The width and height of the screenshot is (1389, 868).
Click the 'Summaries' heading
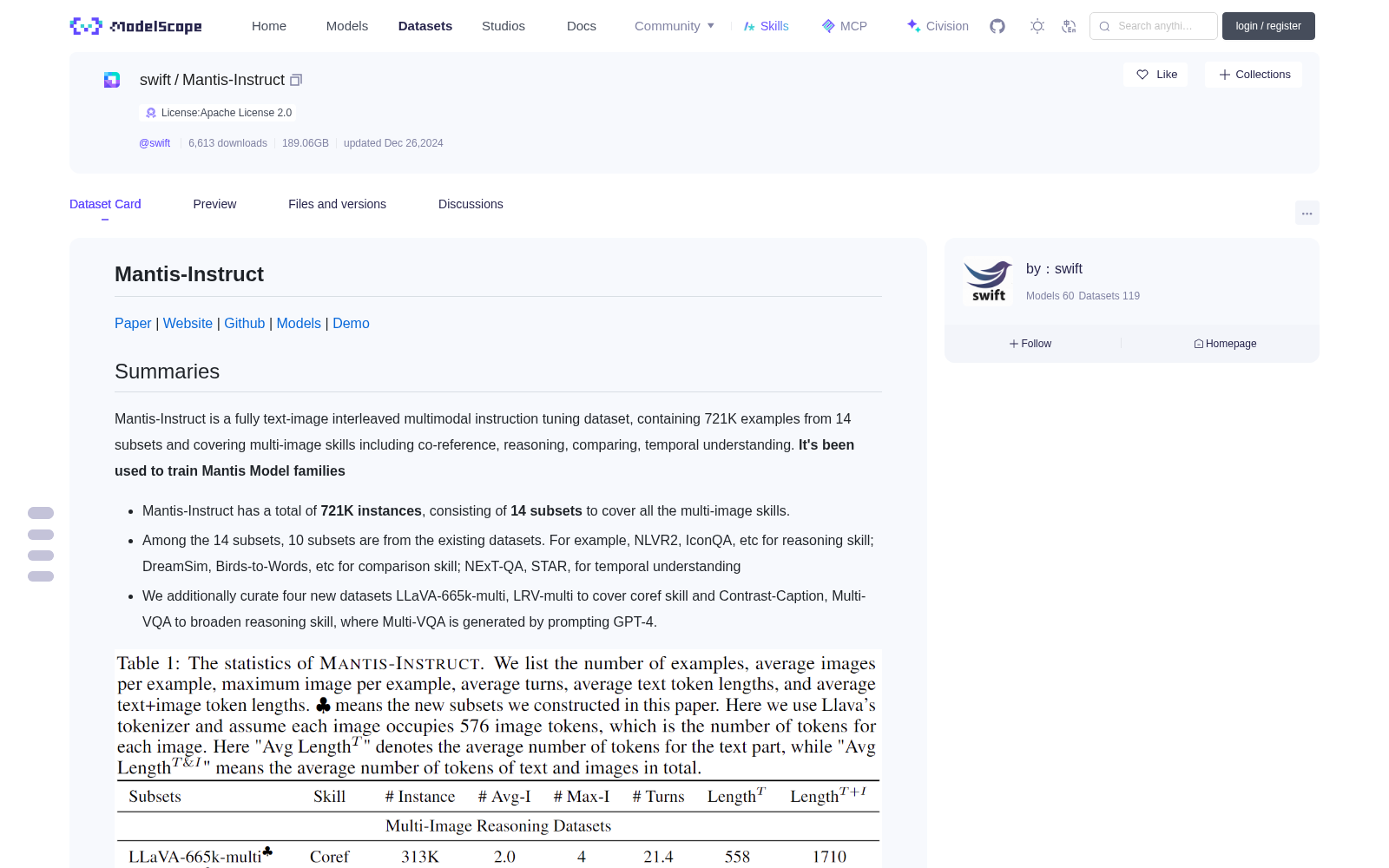pyautogui.click(x=168, y=372)
